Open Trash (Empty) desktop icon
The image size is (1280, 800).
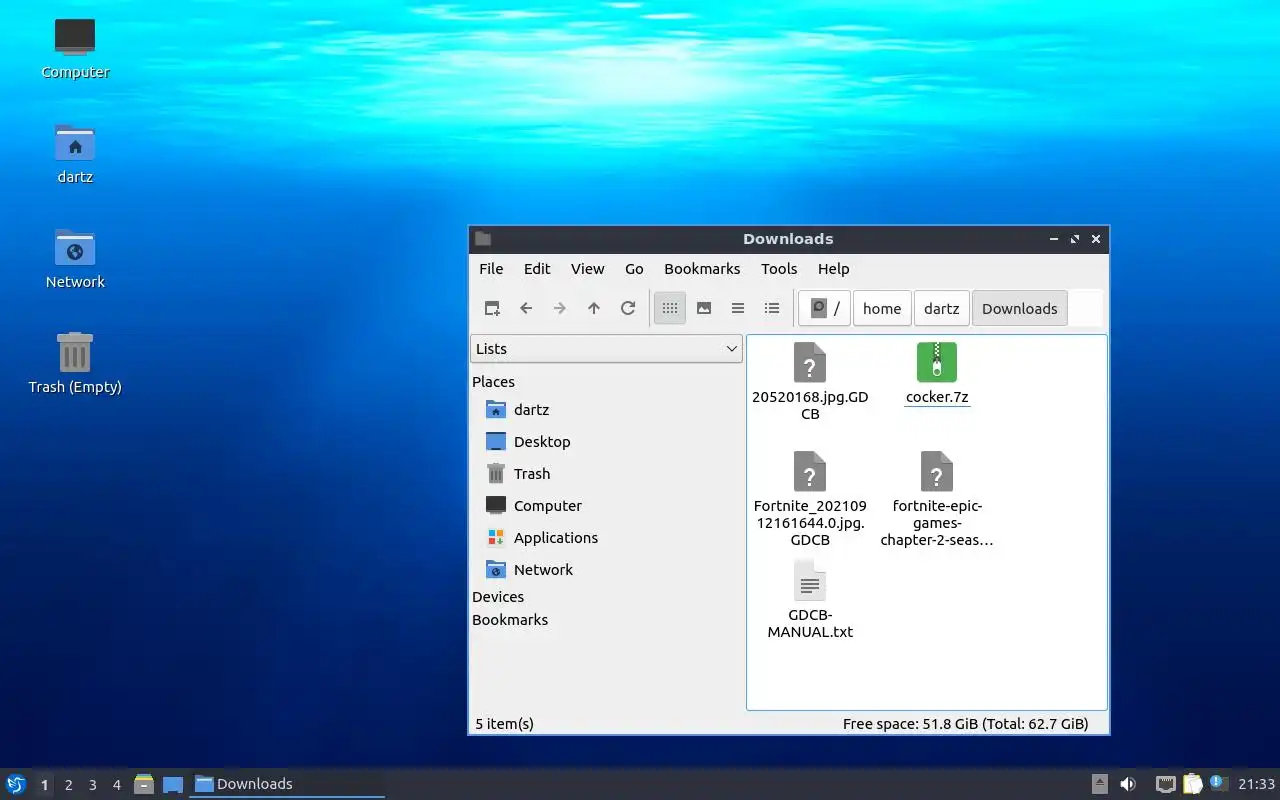75,353
